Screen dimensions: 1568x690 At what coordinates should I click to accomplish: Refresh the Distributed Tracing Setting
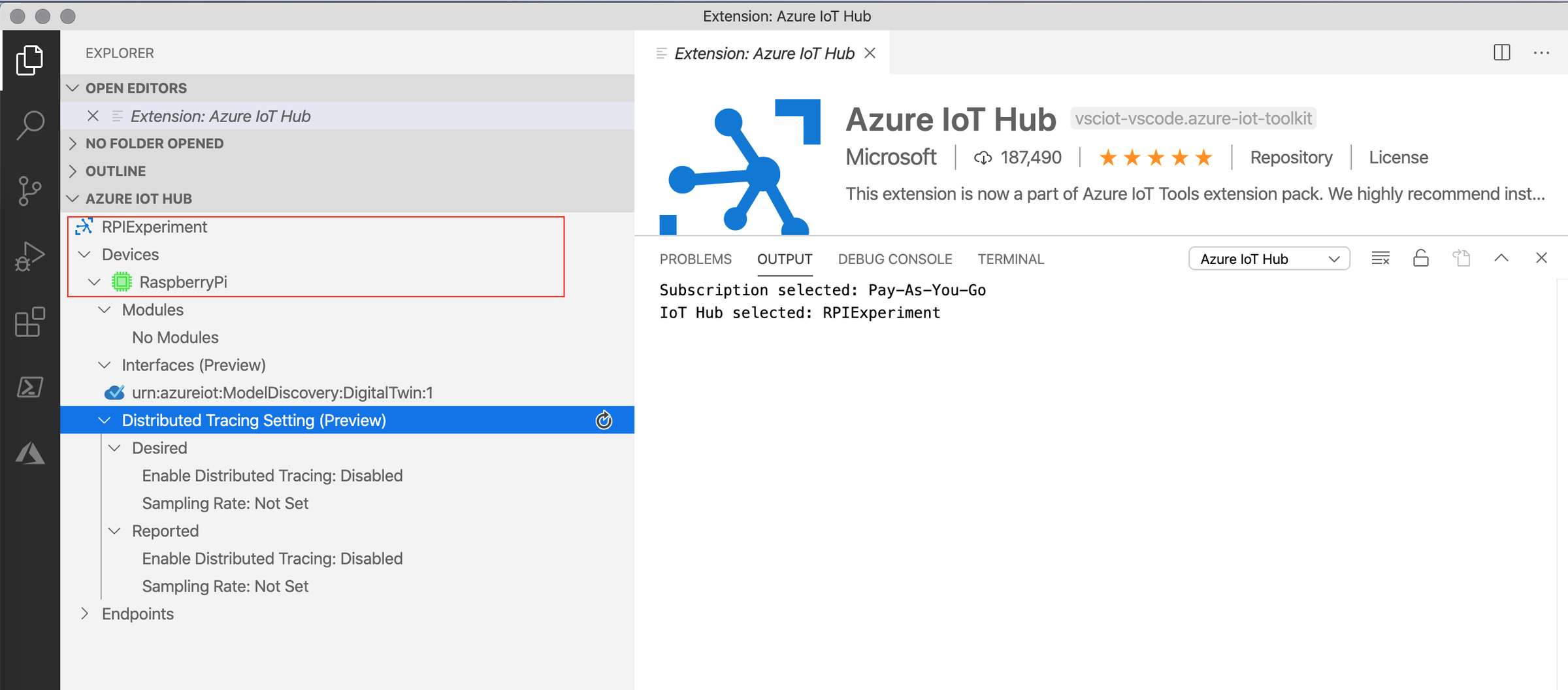(x=604, y=420)
